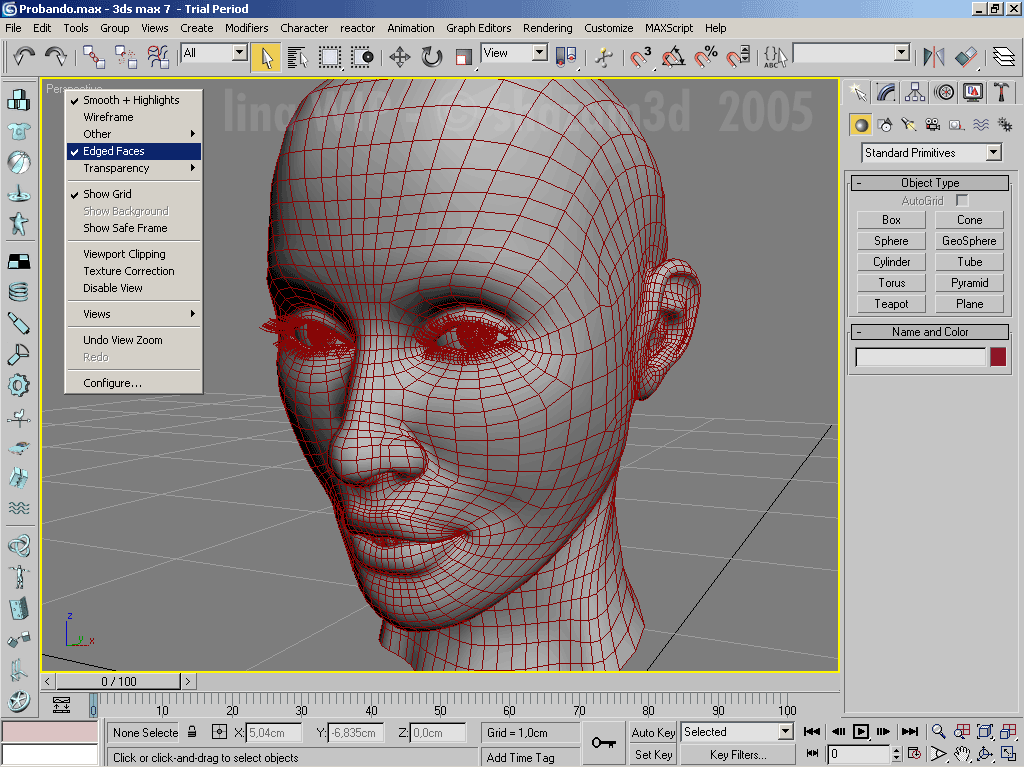The image size is (1024, 768).
Task: Open the Modifiers menu
Action: (246, 28)
